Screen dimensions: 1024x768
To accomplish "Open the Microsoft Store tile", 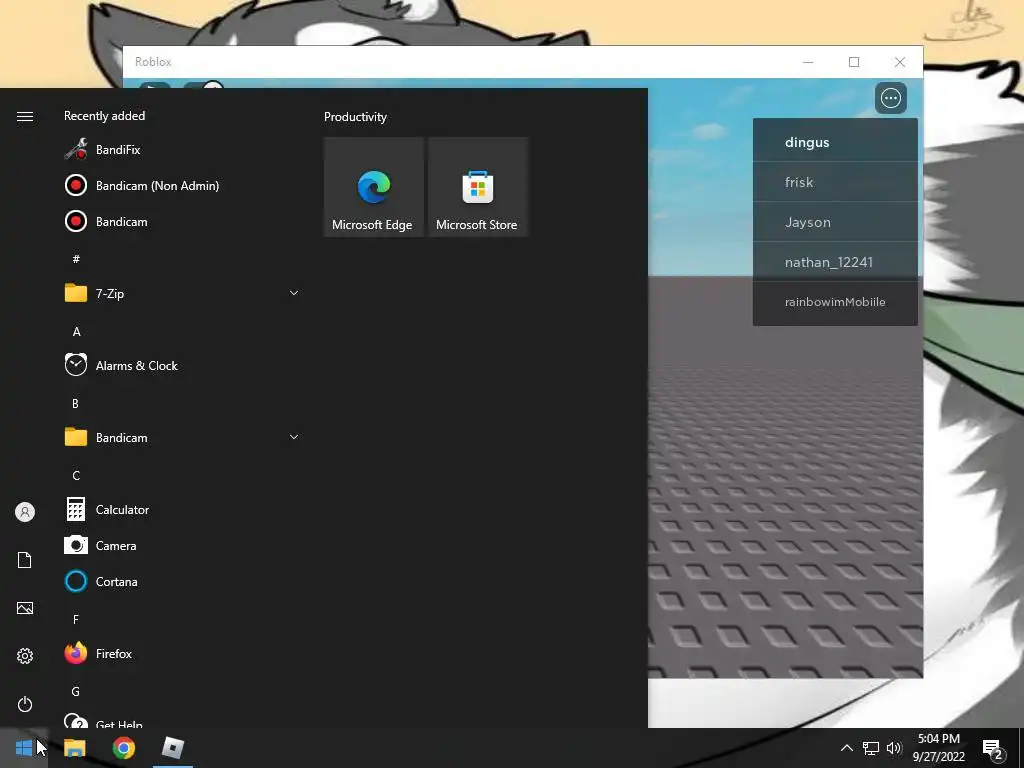I will coord(477,187).
